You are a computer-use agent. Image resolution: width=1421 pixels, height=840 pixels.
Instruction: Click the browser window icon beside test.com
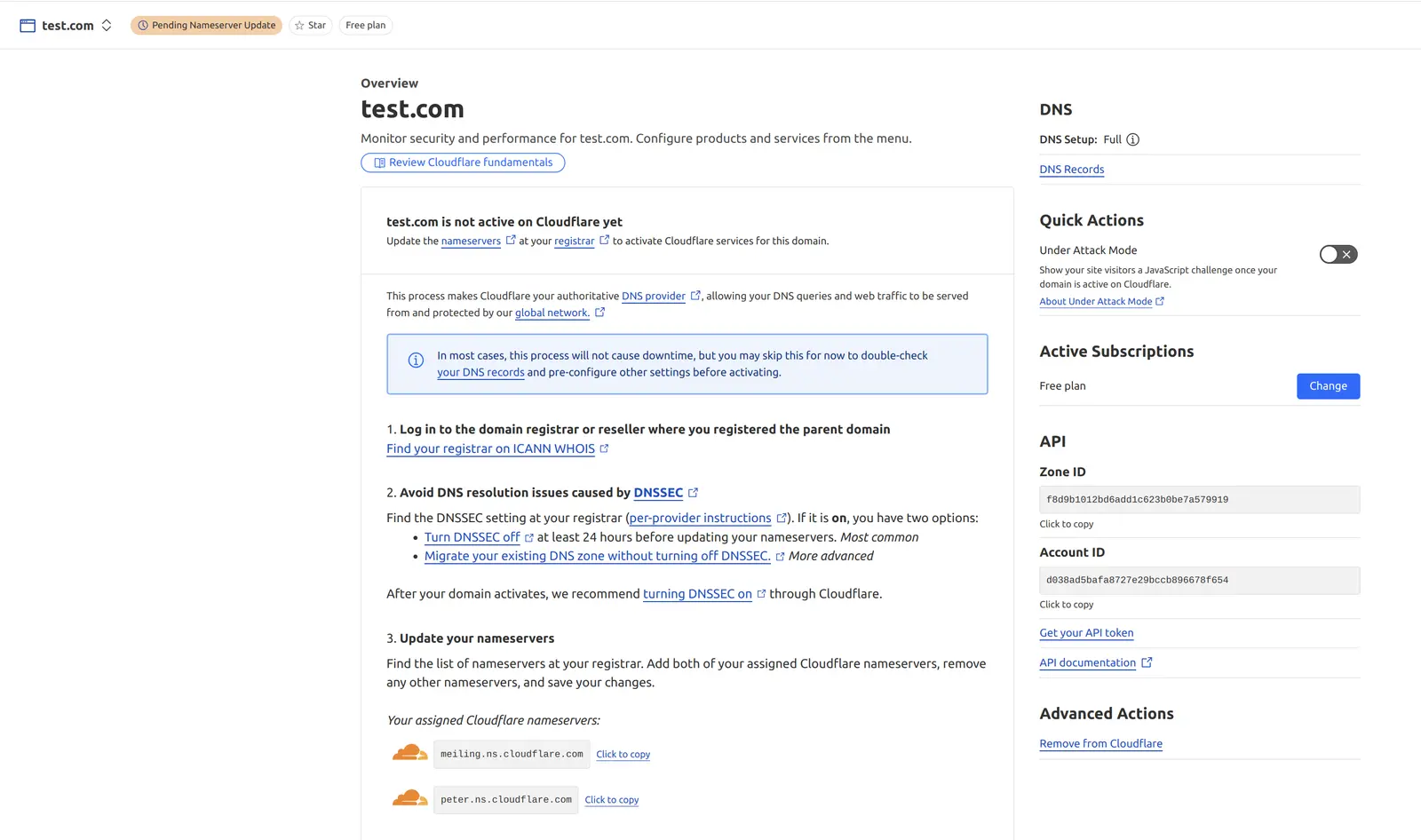28,26
